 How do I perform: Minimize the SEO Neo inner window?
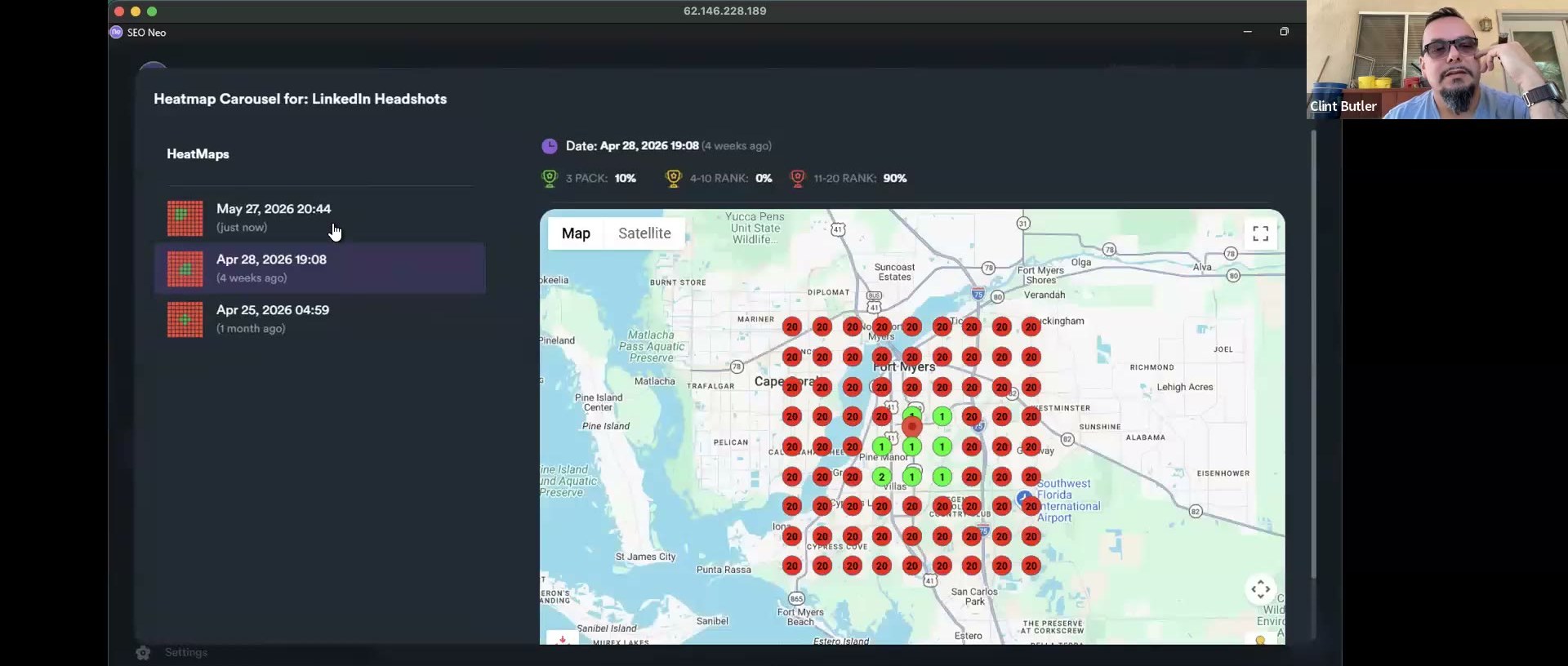click(1247, 32)
